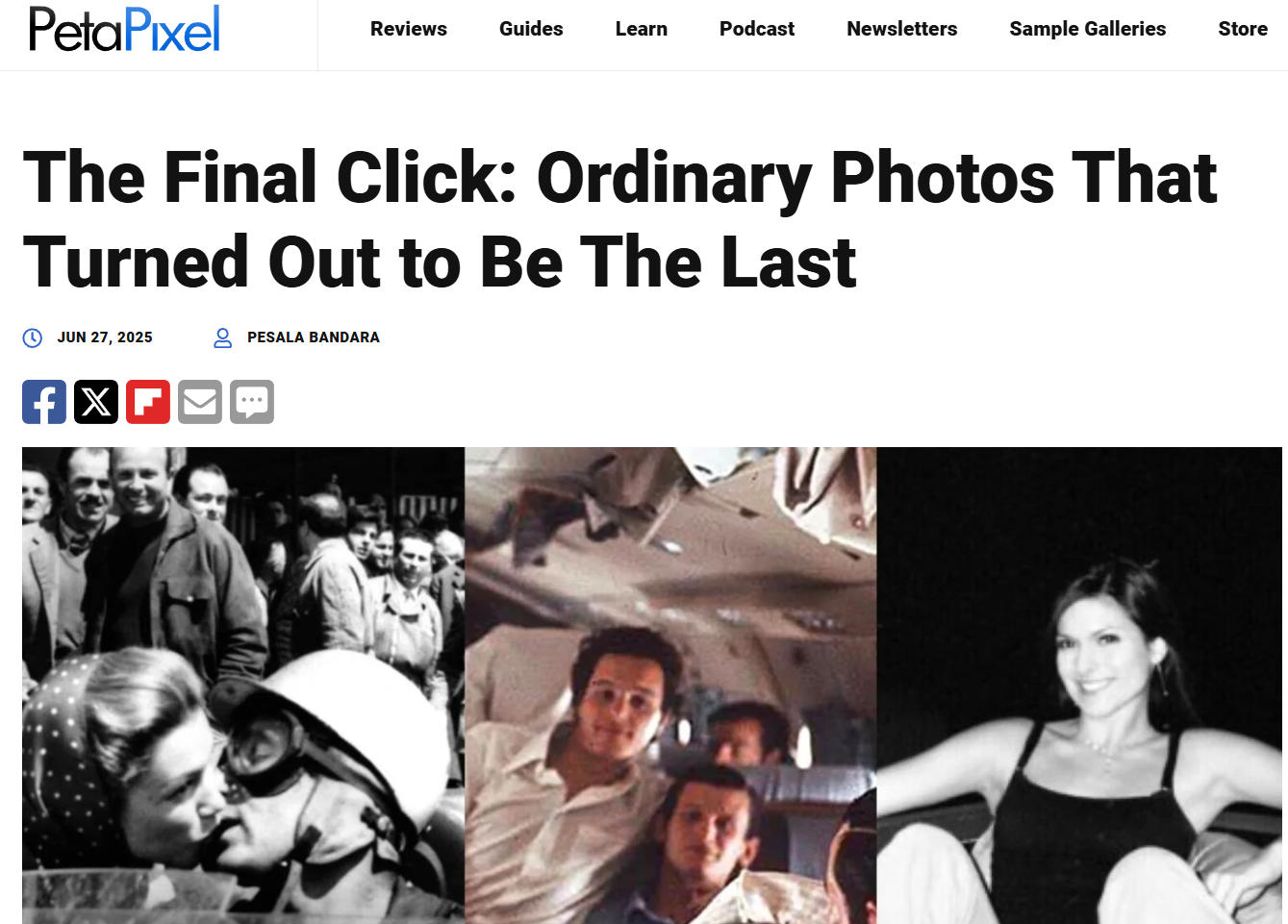Image resolution: width=1288 pixels, height=924 pixels.
Task: Open the Reviews menu item
Action: pyautogui.click(x=409, y=29)
